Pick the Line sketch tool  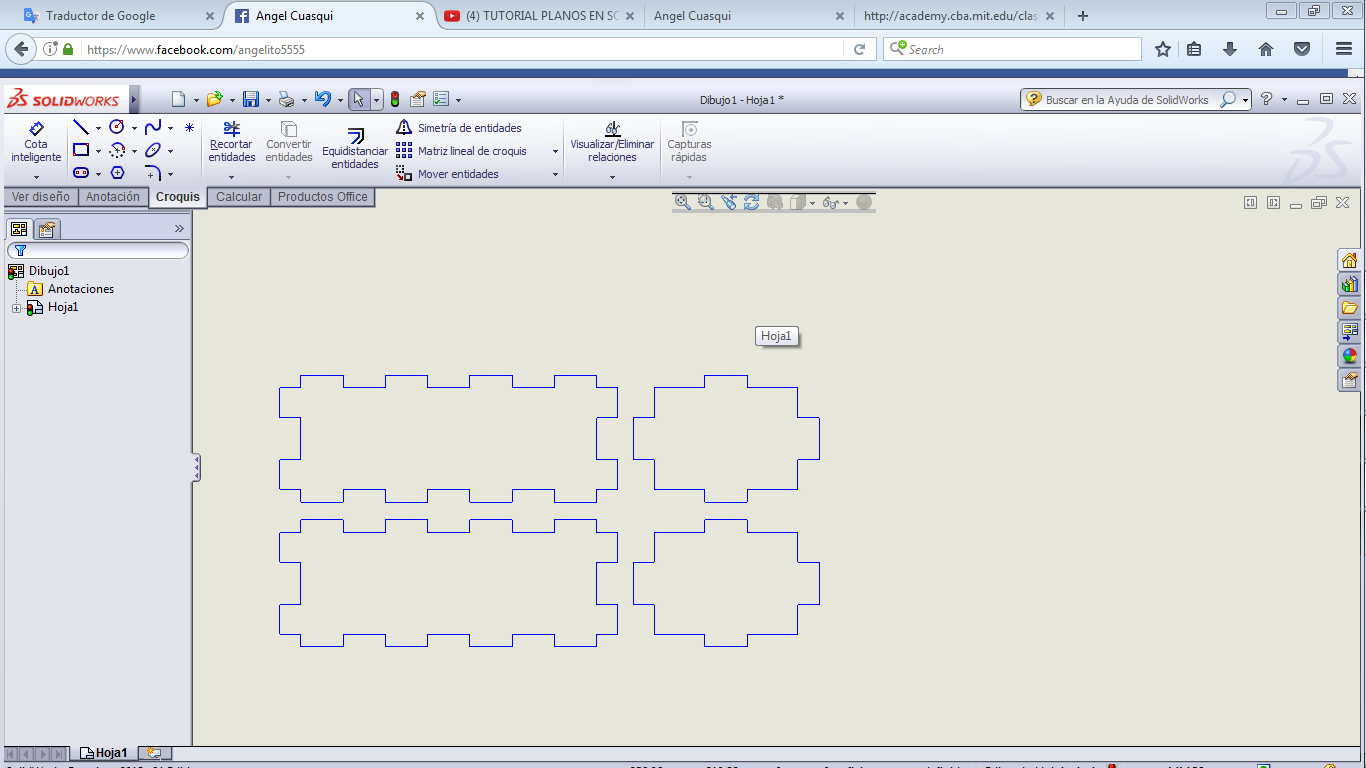tap(81, 127)
